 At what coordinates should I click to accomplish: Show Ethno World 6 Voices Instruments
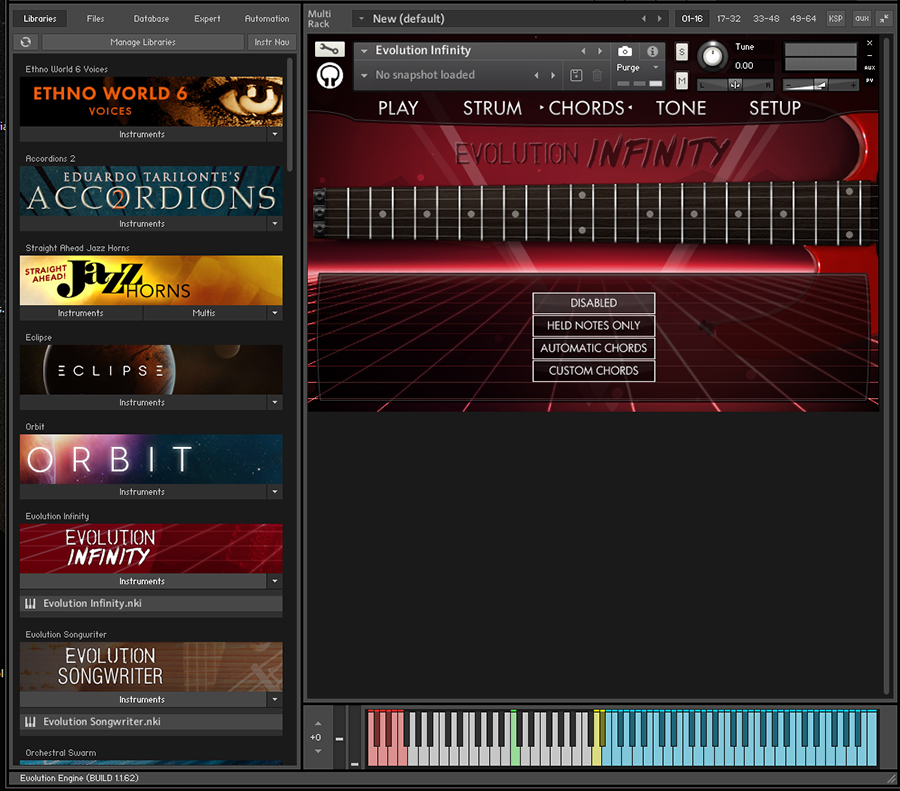click(142, 134)
